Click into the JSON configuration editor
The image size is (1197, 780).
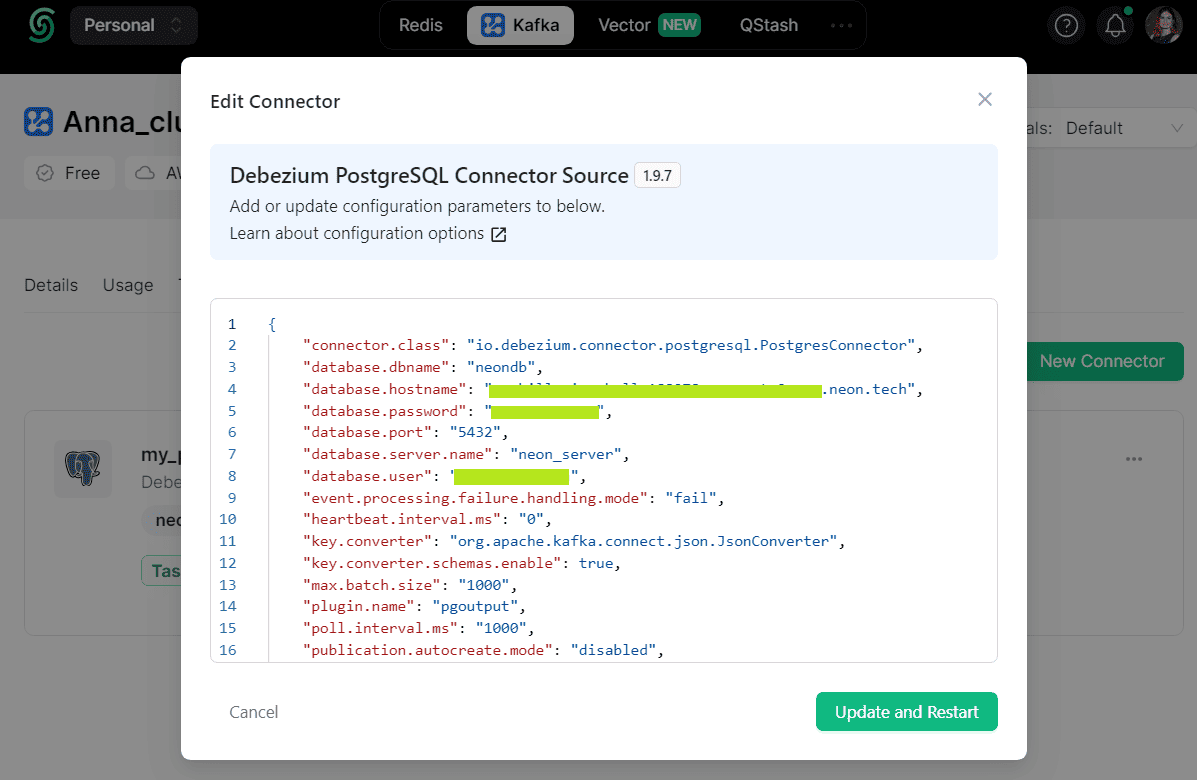point(604,480)
